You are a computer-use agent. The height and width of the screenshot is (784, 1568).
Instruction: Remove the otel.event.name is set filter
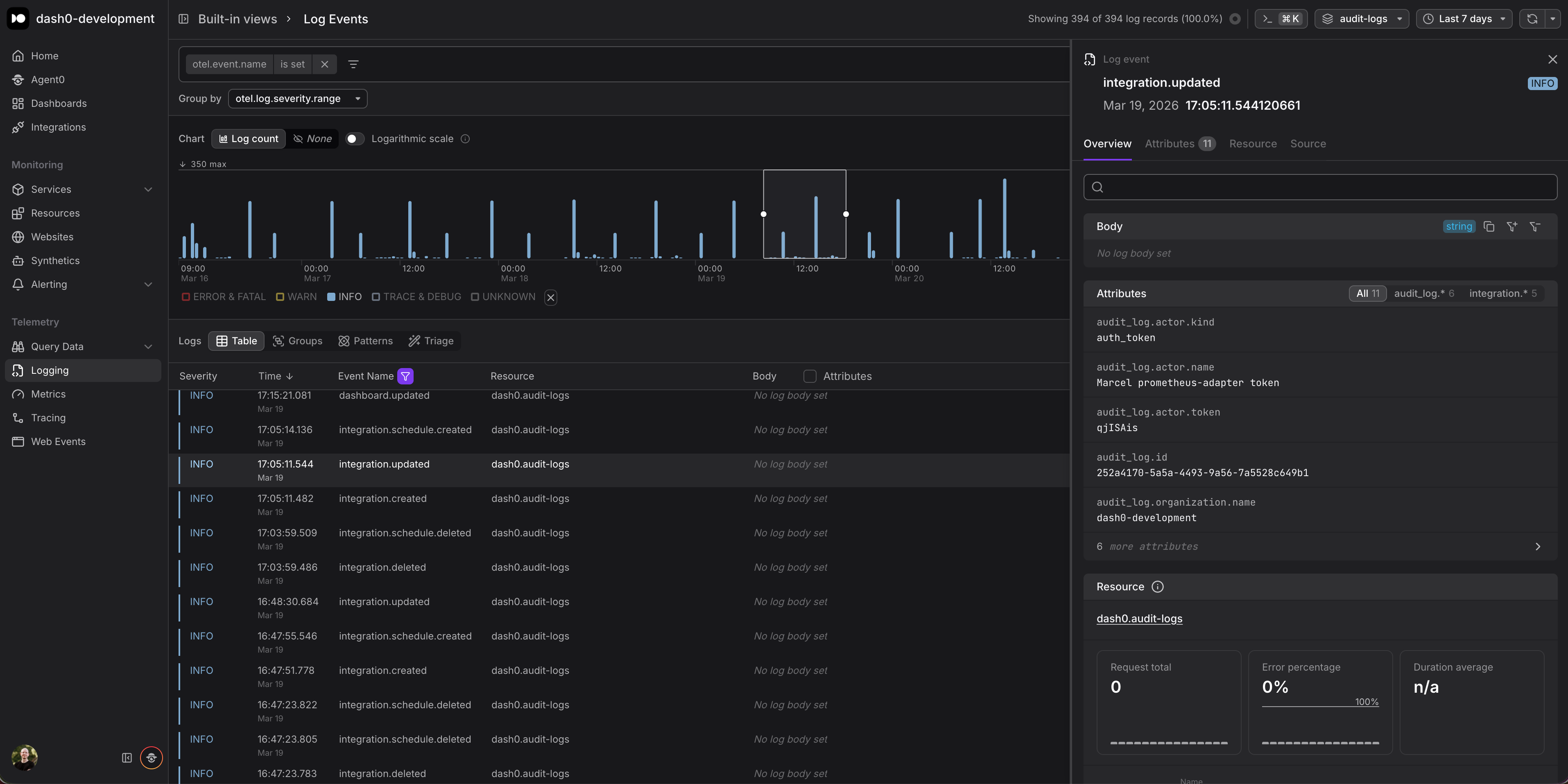[324, 65]
